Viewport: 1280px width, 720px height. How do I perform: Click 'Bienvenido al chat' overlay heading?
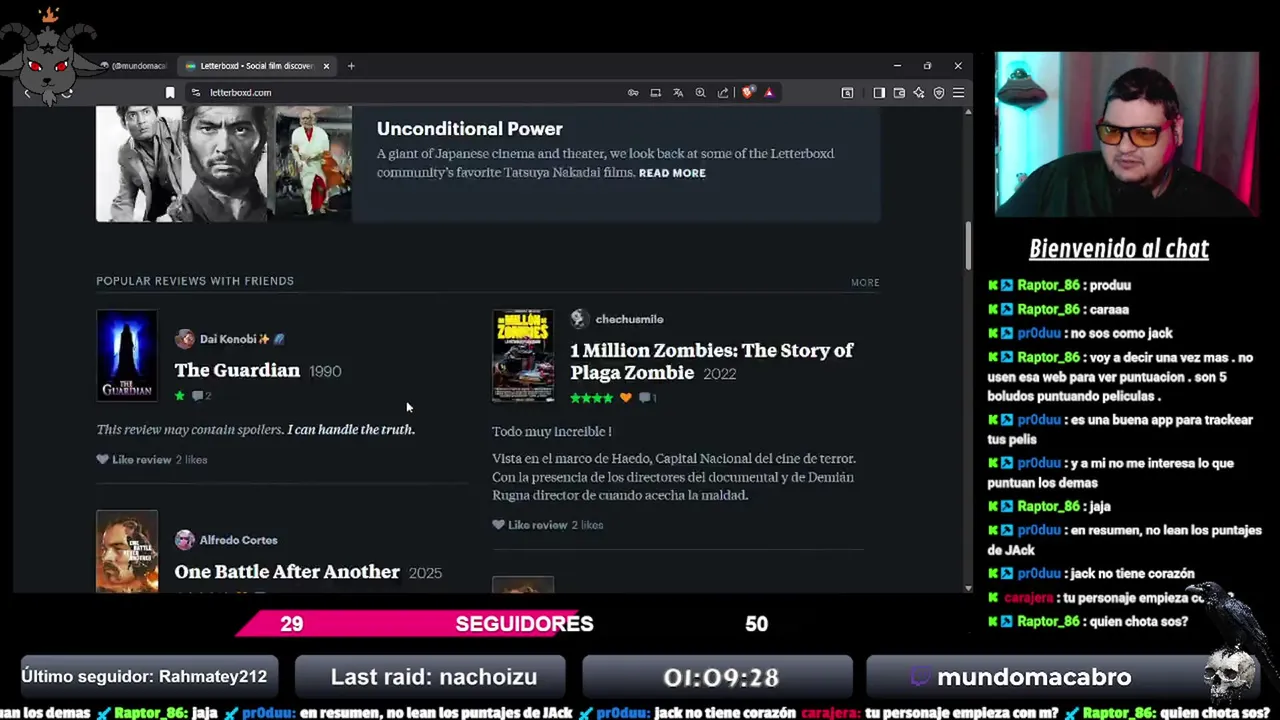coord(1119,249)
